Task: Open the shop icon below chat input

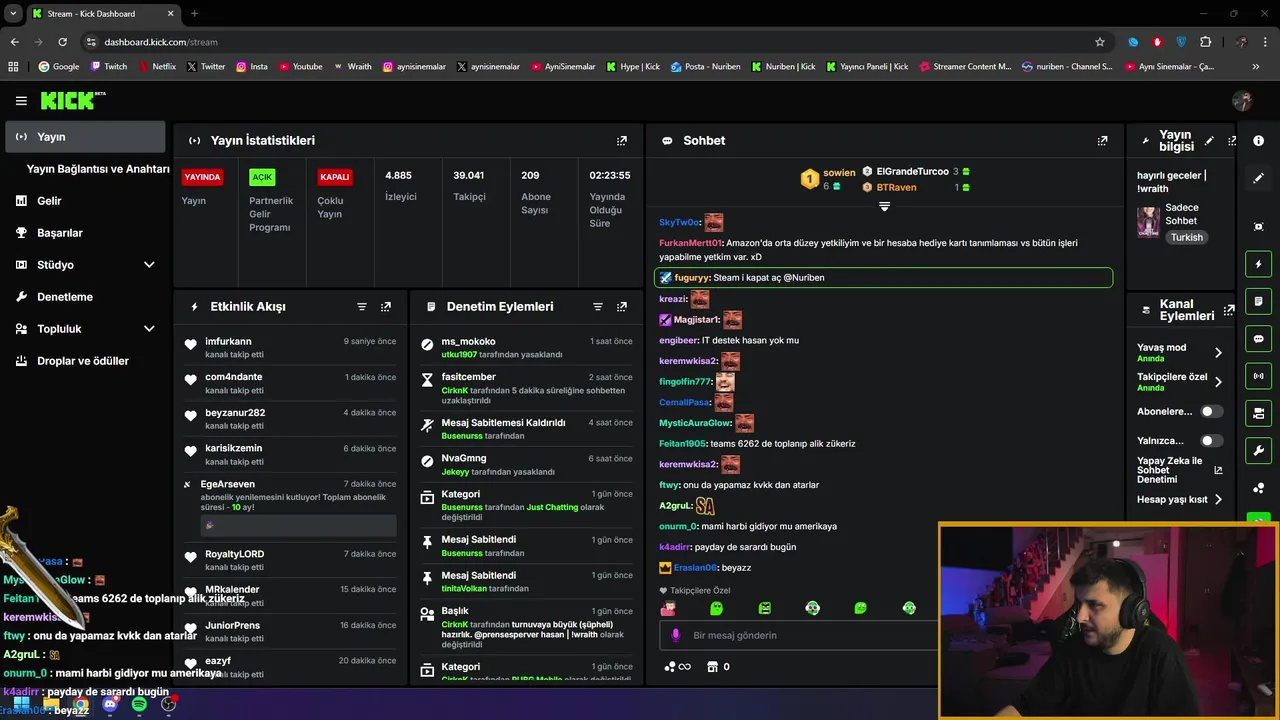Action: click(x=712, y=666)
